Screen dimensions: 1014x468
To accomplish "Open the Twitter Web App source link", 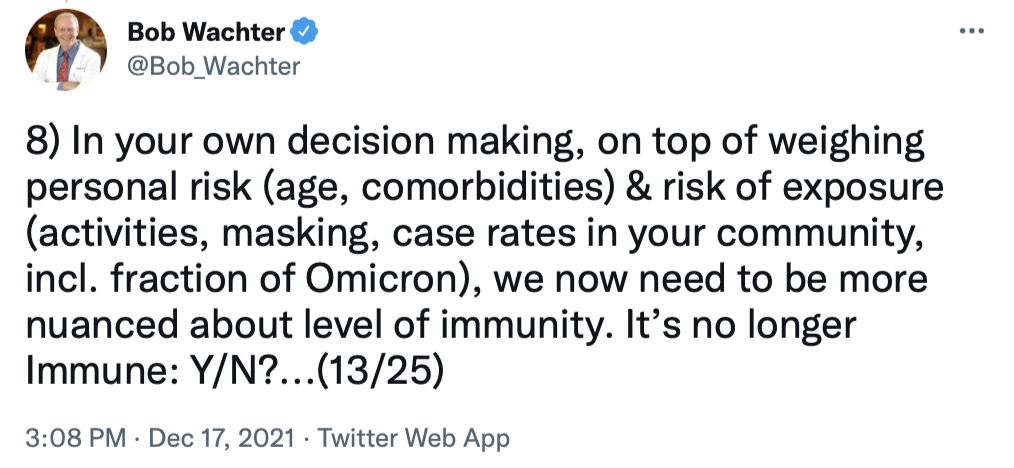I will (x=414, y=437).
